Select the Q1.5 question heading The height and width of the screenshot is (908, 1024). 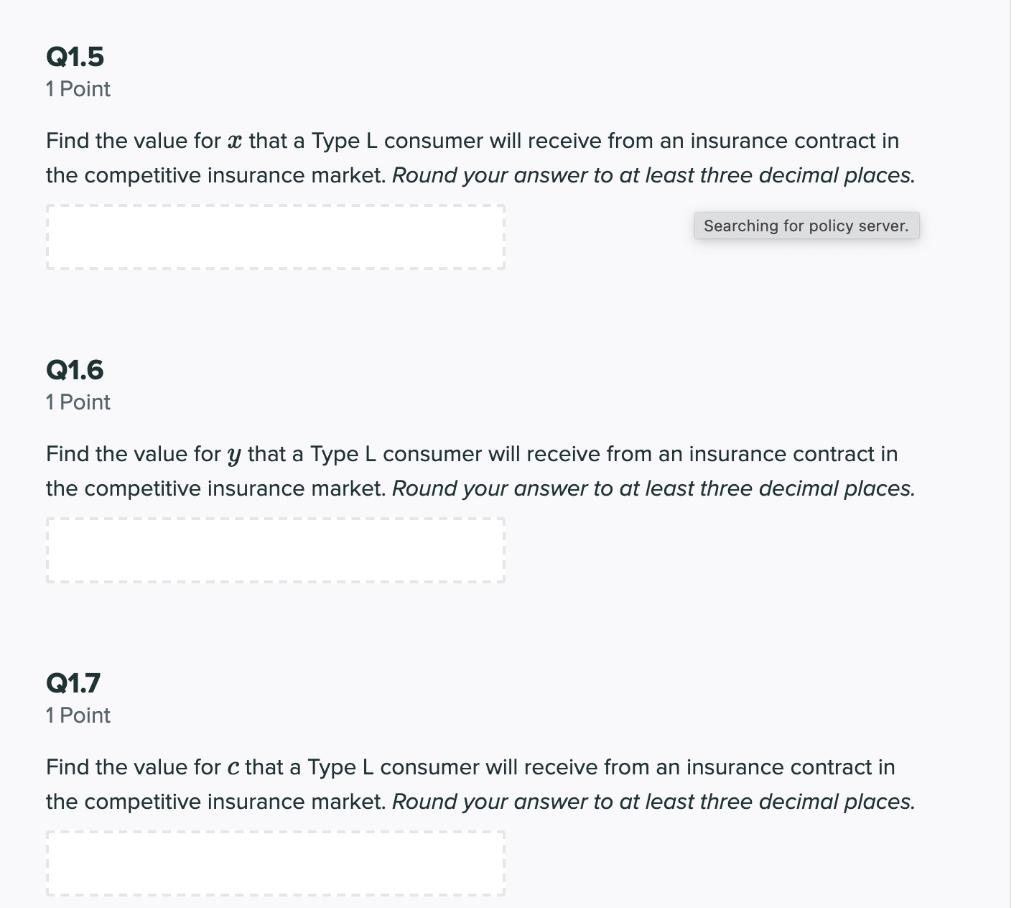click(75, 57)
